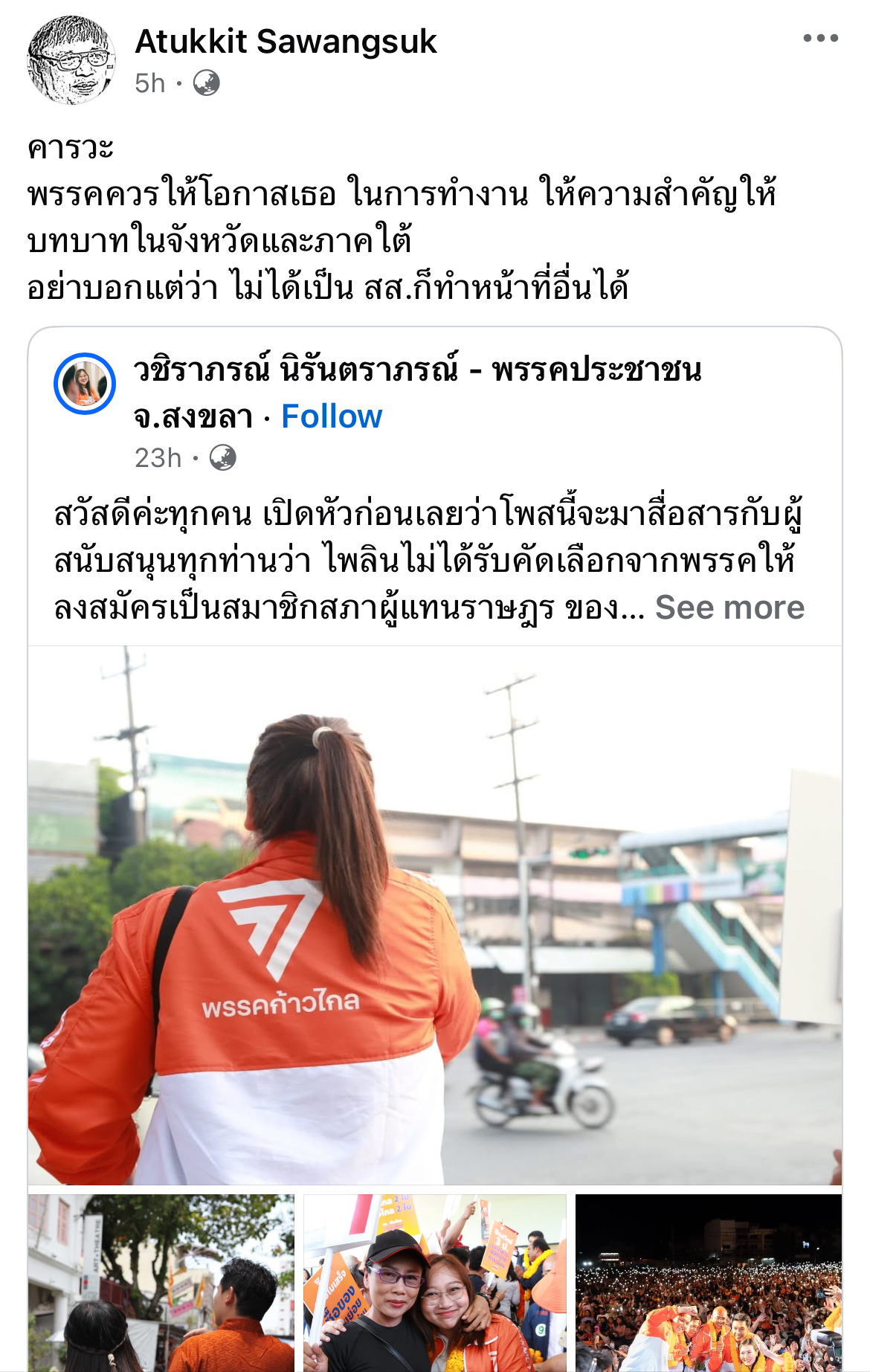This screenshot has height=1372, width=870.
Task: Open the three-dots post options menu
Action: point(820,39)
